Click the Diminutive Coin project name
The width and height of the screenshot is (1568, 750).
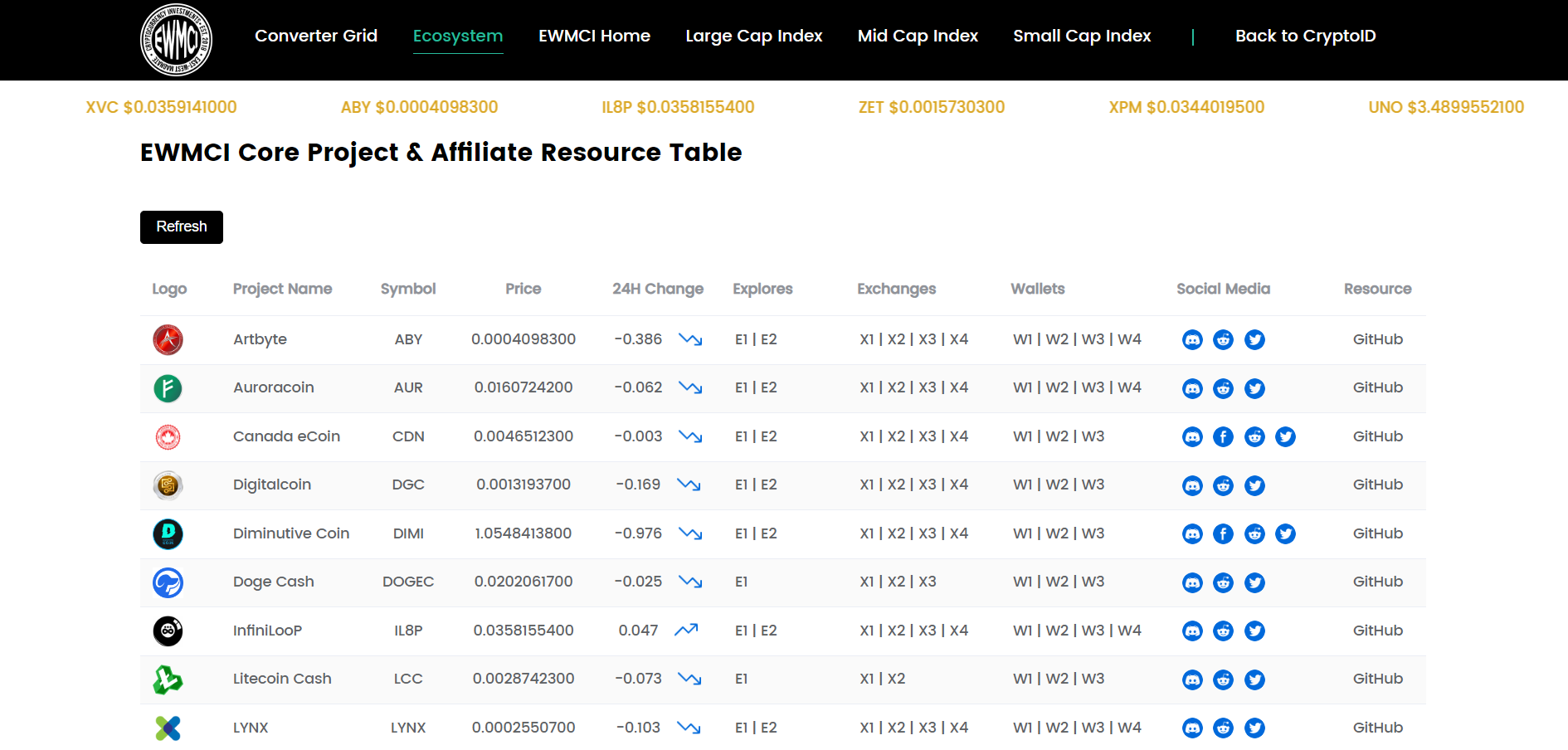291,533
